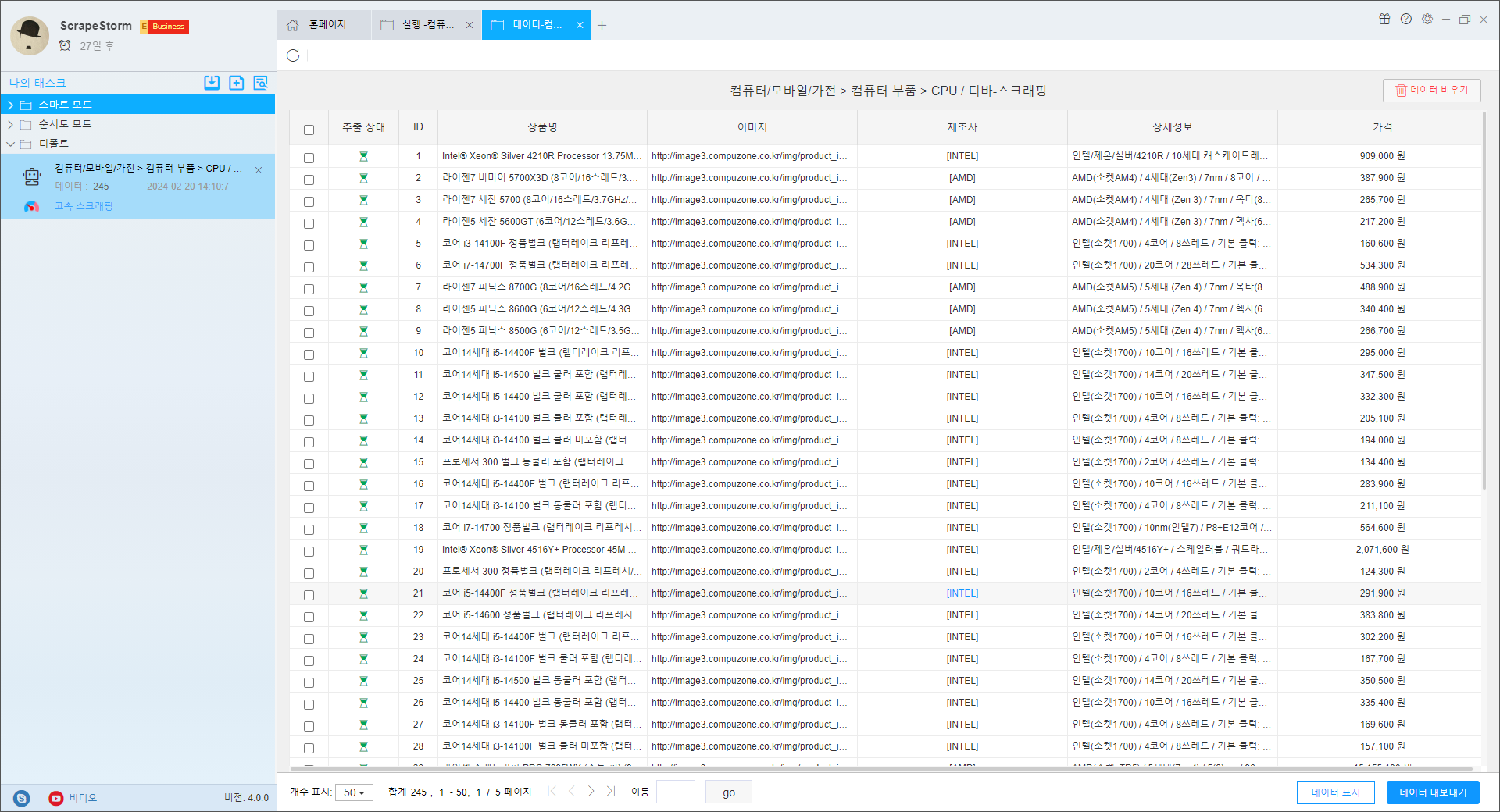
Task: Check the checkbox for row ID 13
Action: coord(309,420)
